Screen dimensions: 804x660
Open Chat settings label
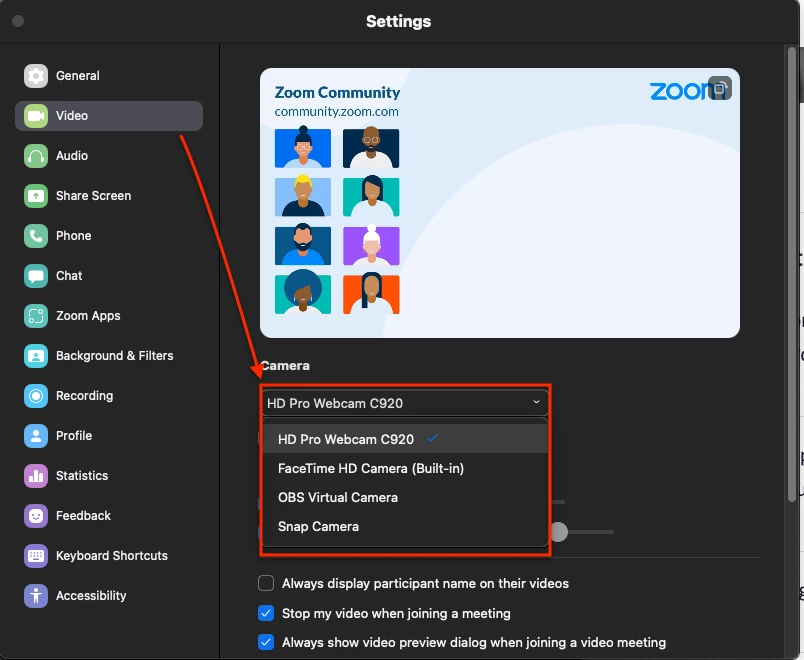pyautogui.click(x=69, y=276)
